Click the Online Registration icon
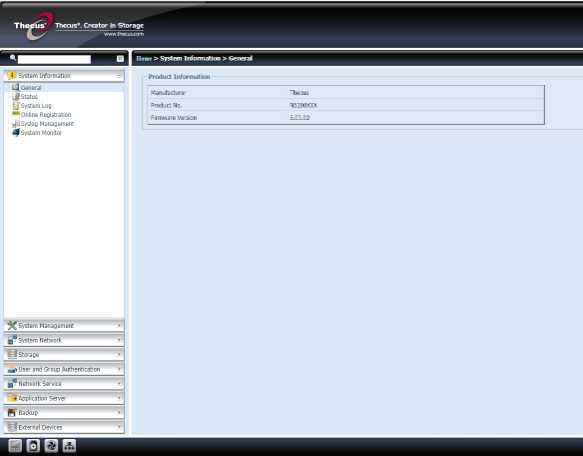Viewport: 583px width, 456px height. click(x=16, y=114)
